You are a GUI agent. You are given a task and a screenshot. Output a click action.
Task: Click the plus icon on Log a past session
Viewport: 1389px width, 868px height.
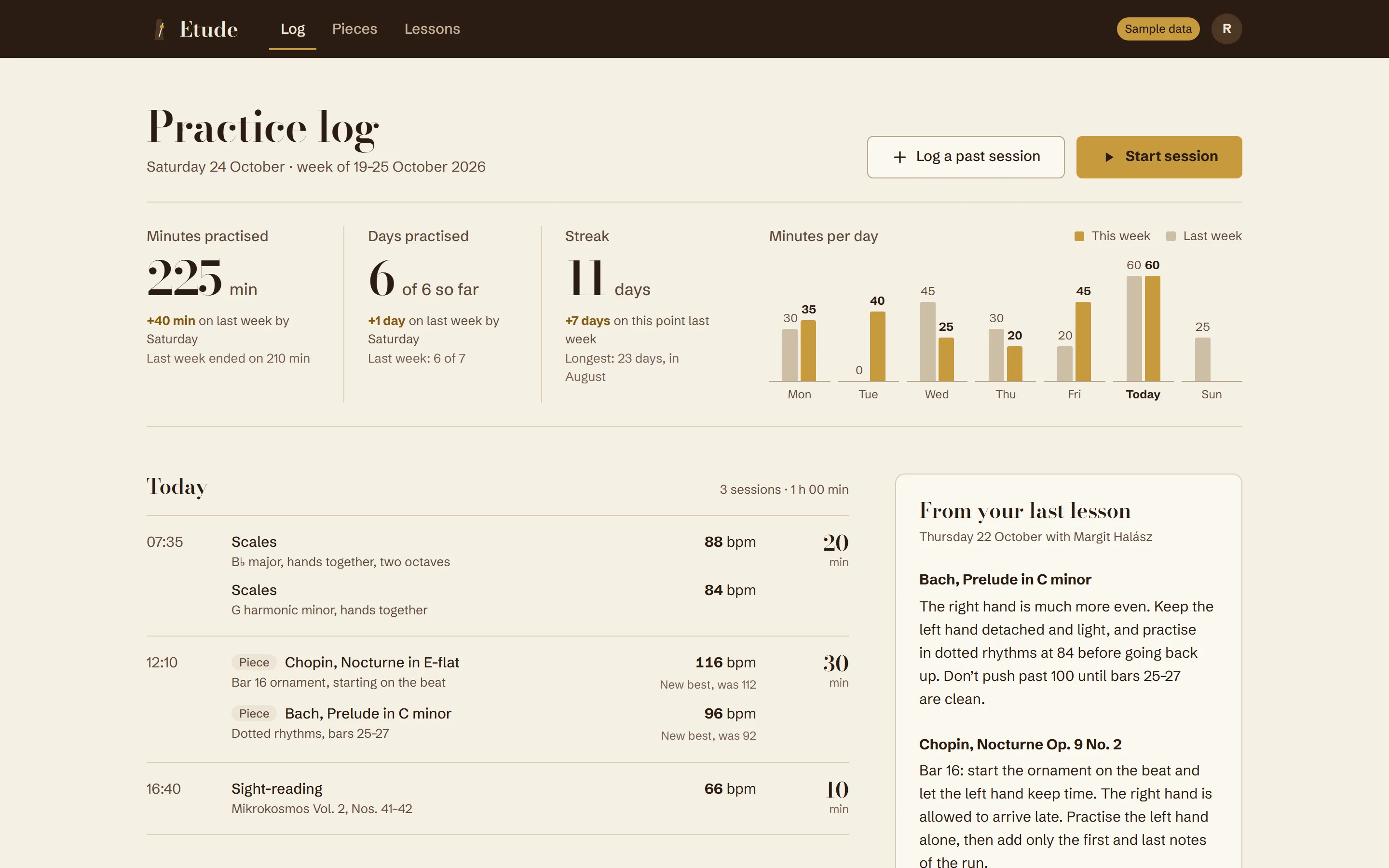899,157
